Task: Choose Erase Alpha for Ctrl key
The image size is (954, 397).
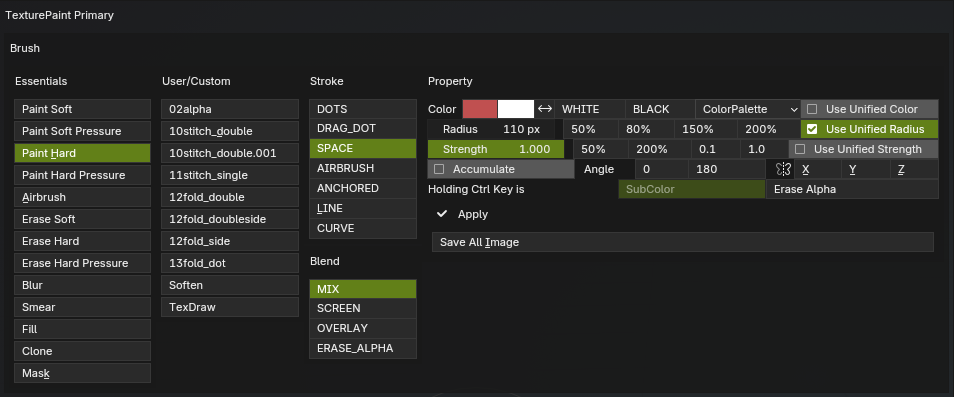Action: pyautogui.click(x=852, y=189)
